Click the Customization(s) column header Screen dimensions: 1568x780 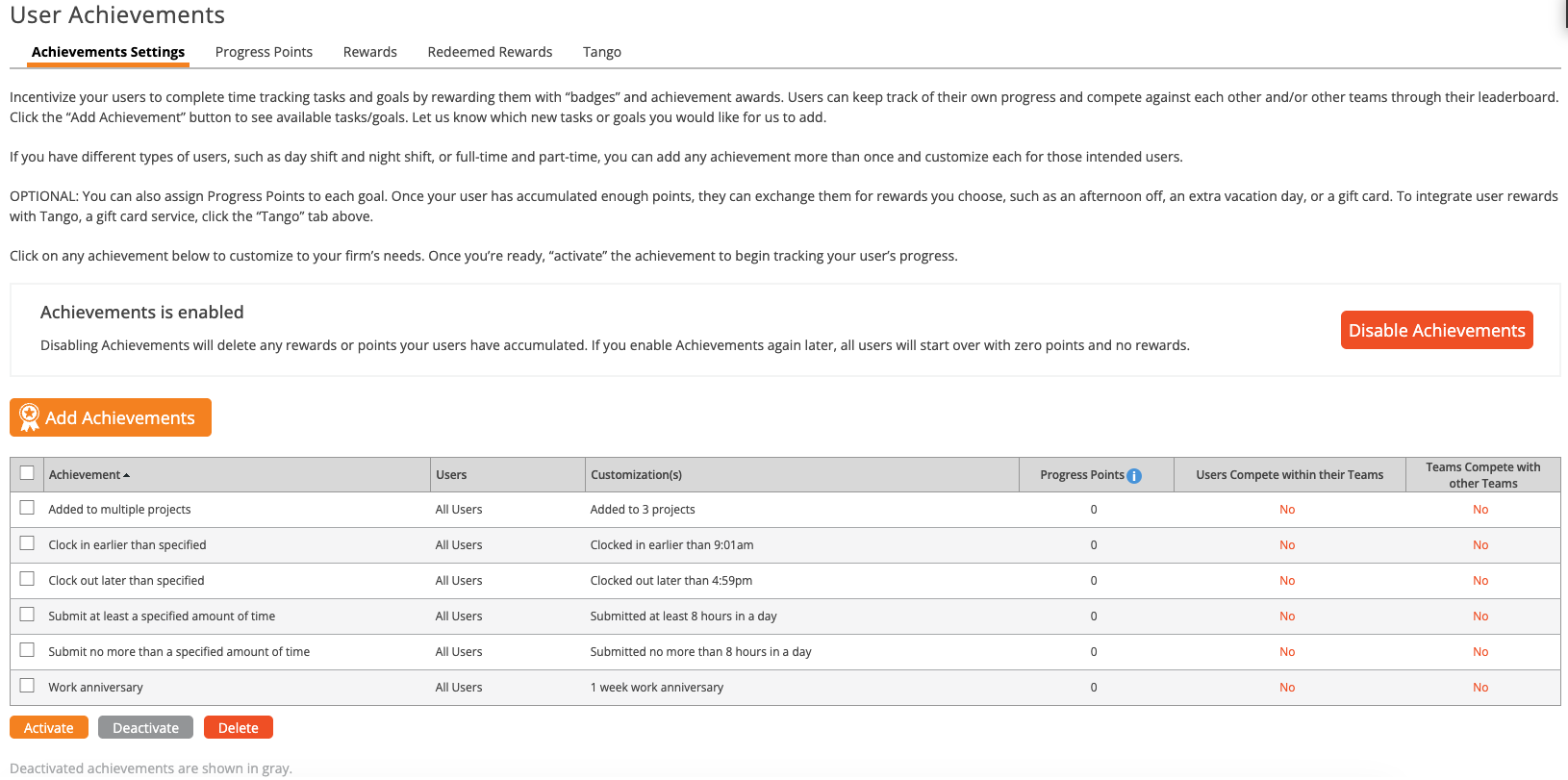tap(636, 475)
